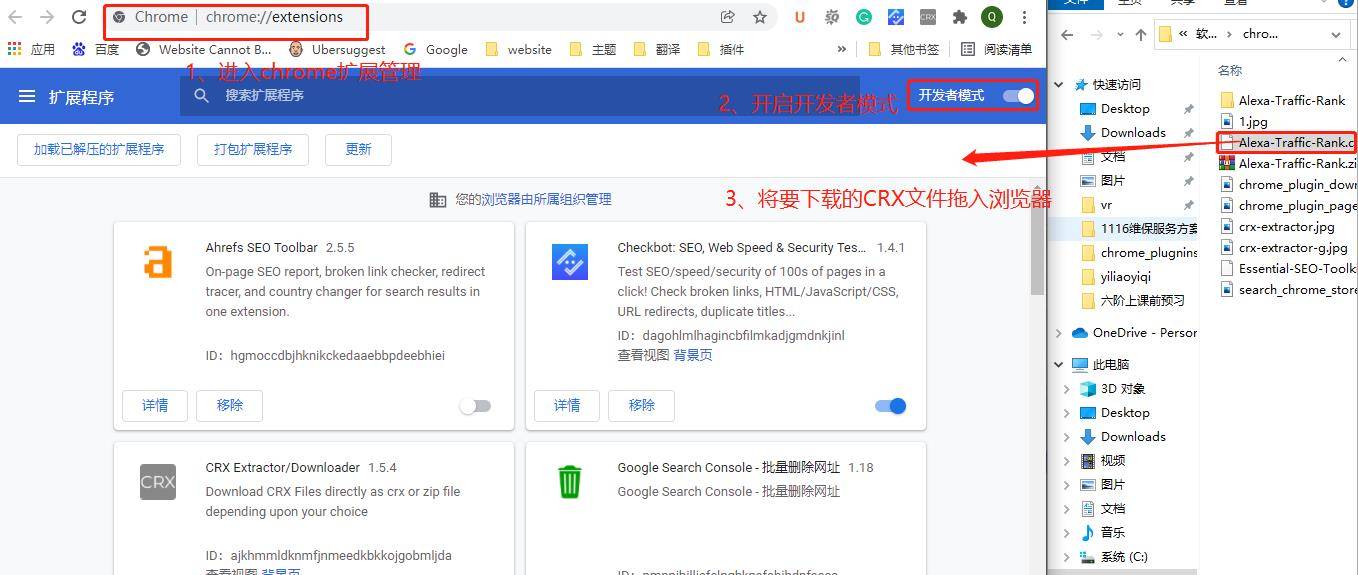
Task: Open the puzzle-piece extensions menu
Action: [x=960, y=17]
